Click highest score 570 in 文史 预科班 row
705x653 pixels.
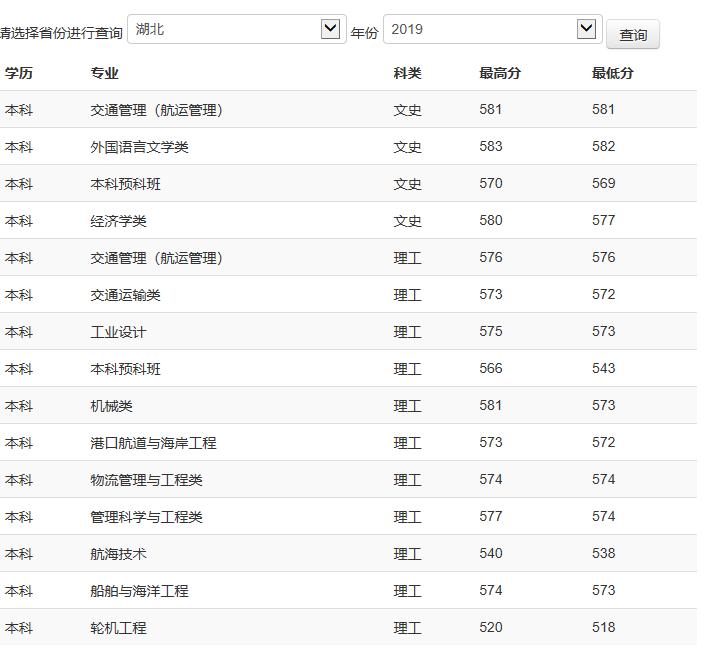pos(491,183)
